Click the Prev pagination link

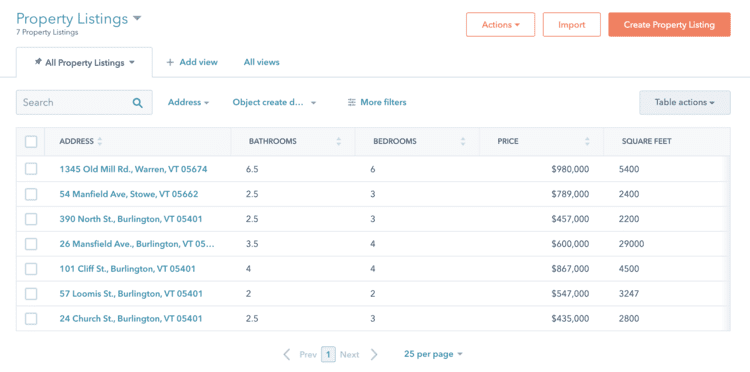308,354
